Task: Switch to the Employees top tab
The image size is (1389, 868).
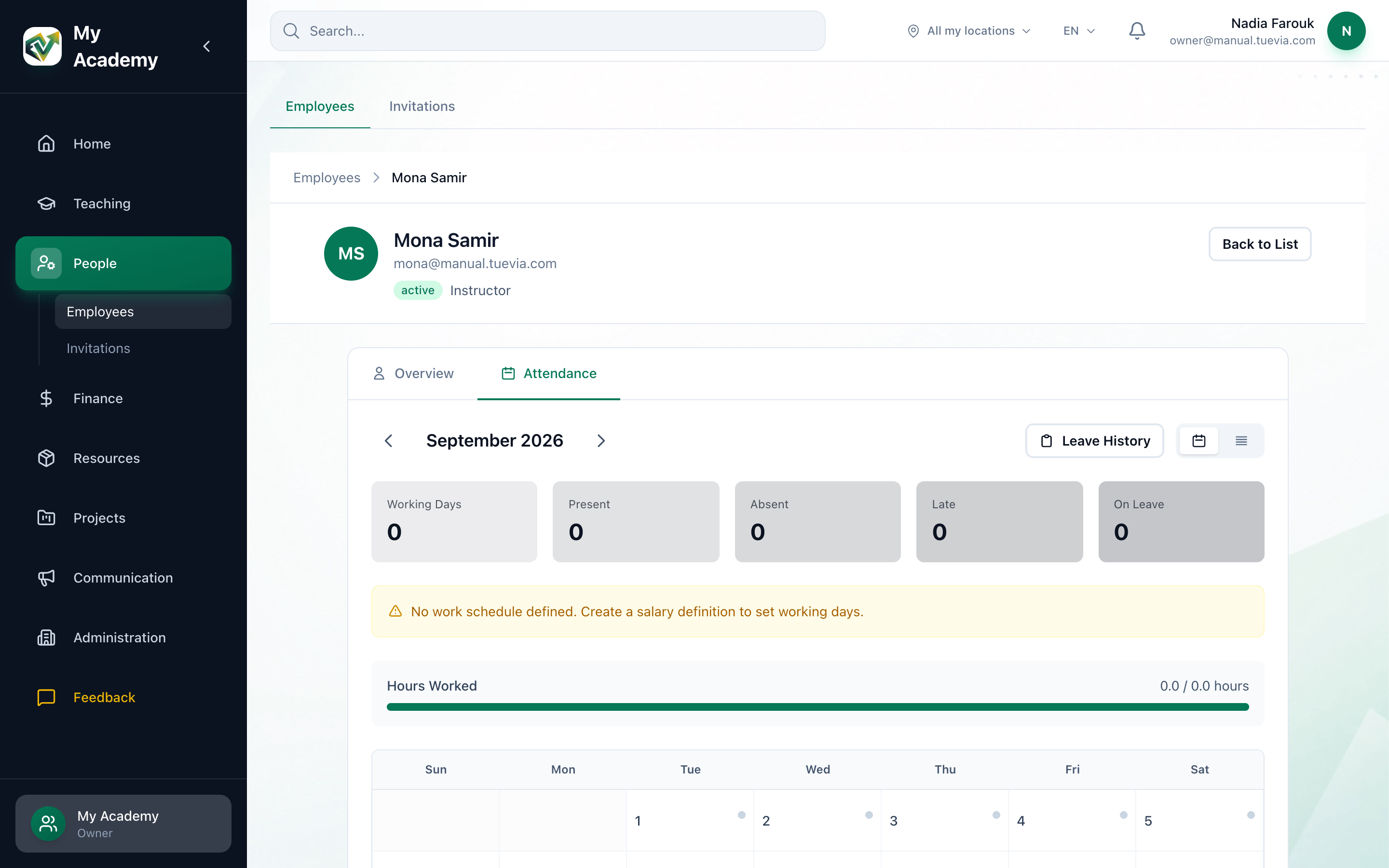Action: pos(320,106)
